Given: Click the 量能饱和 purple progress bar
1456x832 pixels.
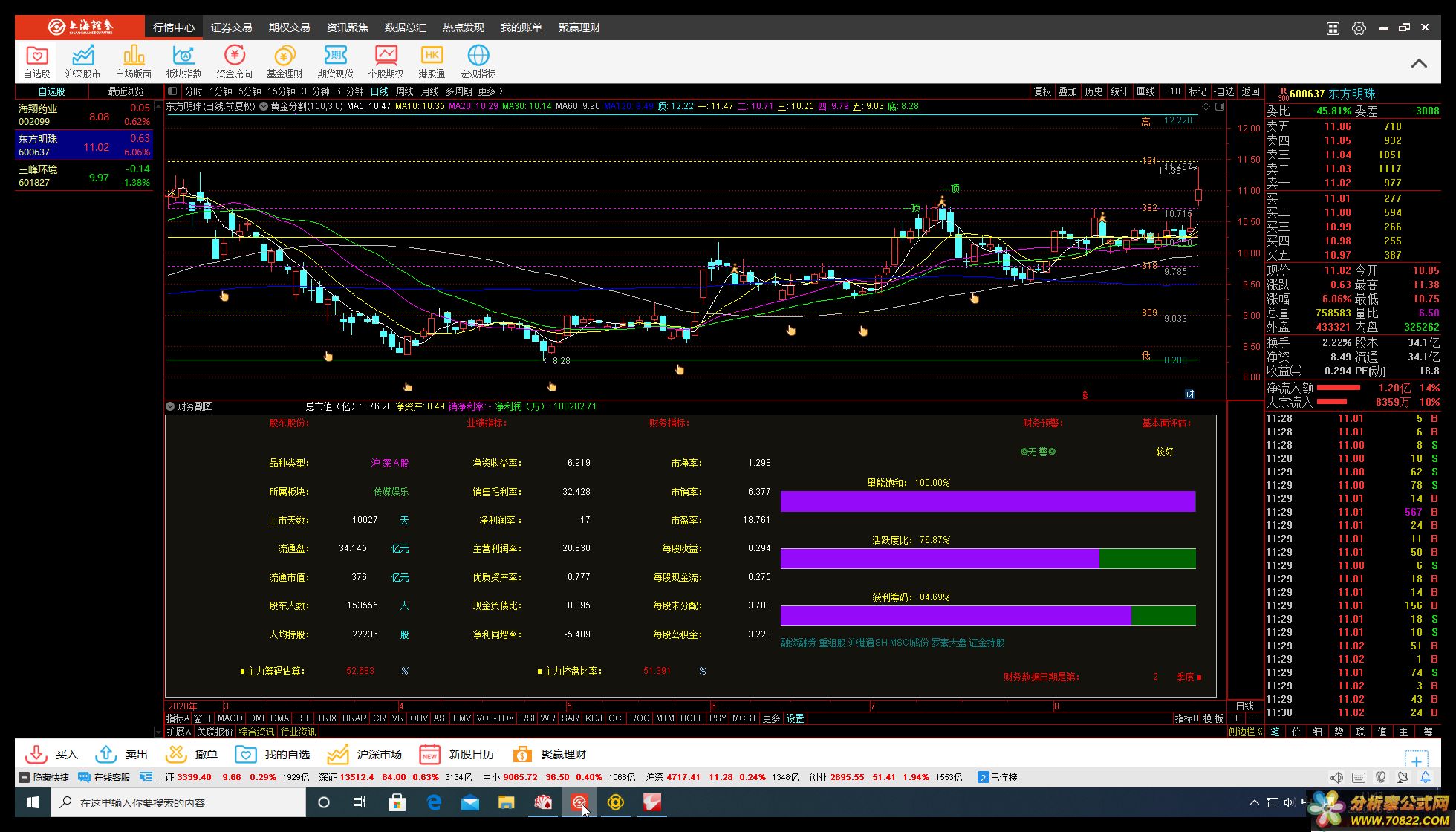Looking at the screenshot, I should pyautogui.click(x=988, y=501).
